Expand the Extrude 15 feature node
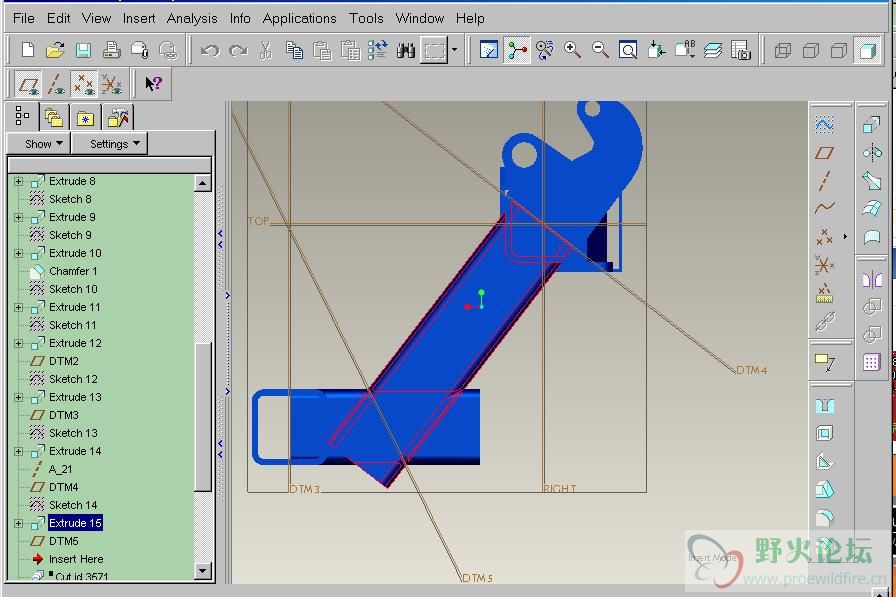 click(x=18, y=523)
